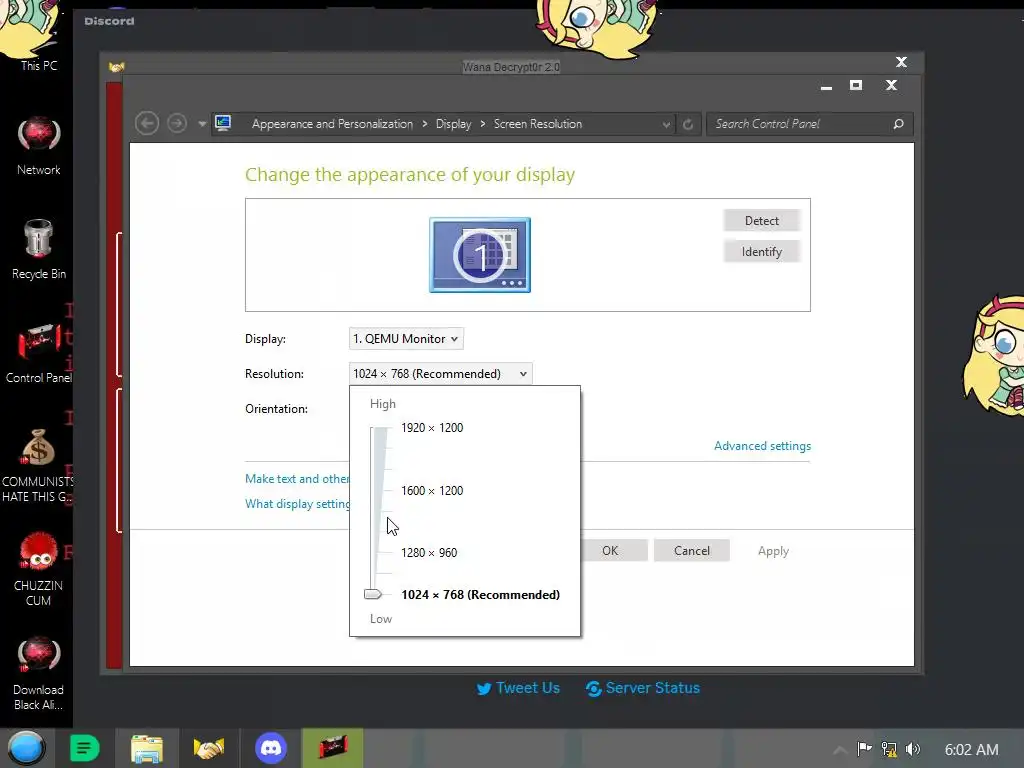Select monitor 1 thumbnail
Image resolution: width=1024 pixels, height=768 pixels.
click(480, 255)
